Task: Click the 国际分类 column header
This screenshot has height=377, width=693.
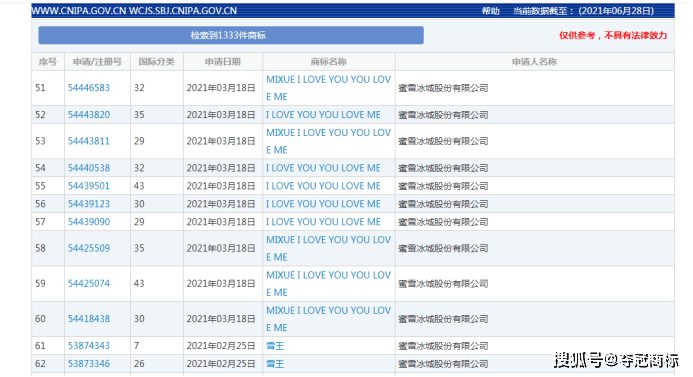Action: tap(156, 62)
